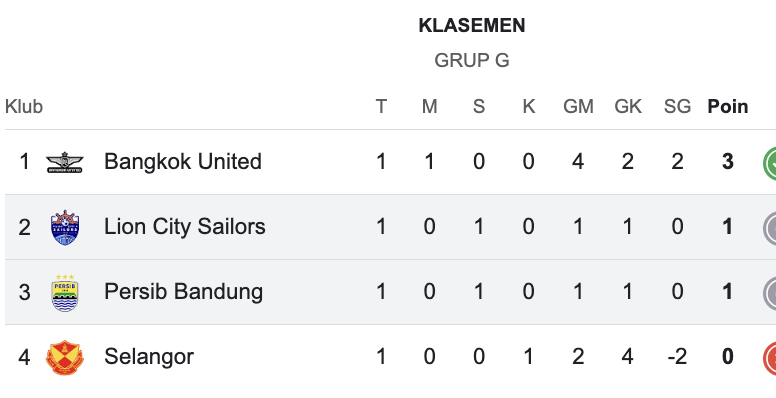The image size is (776, 398).
Task: Select the SG column header
Action: click(677, 106)
